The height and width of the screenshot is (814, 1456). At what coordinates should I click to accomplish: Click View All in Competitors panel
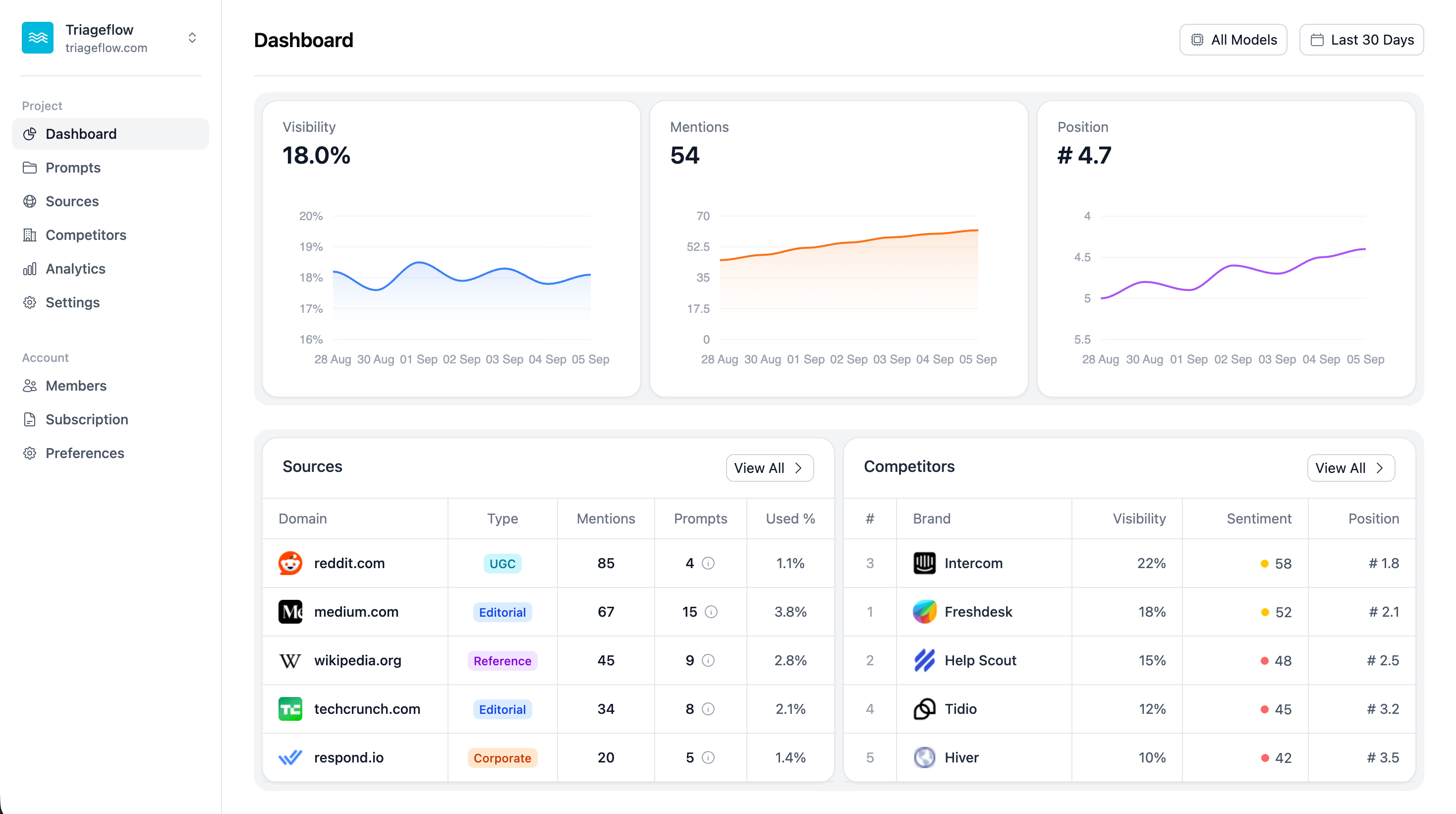[x=1350, y=468]
